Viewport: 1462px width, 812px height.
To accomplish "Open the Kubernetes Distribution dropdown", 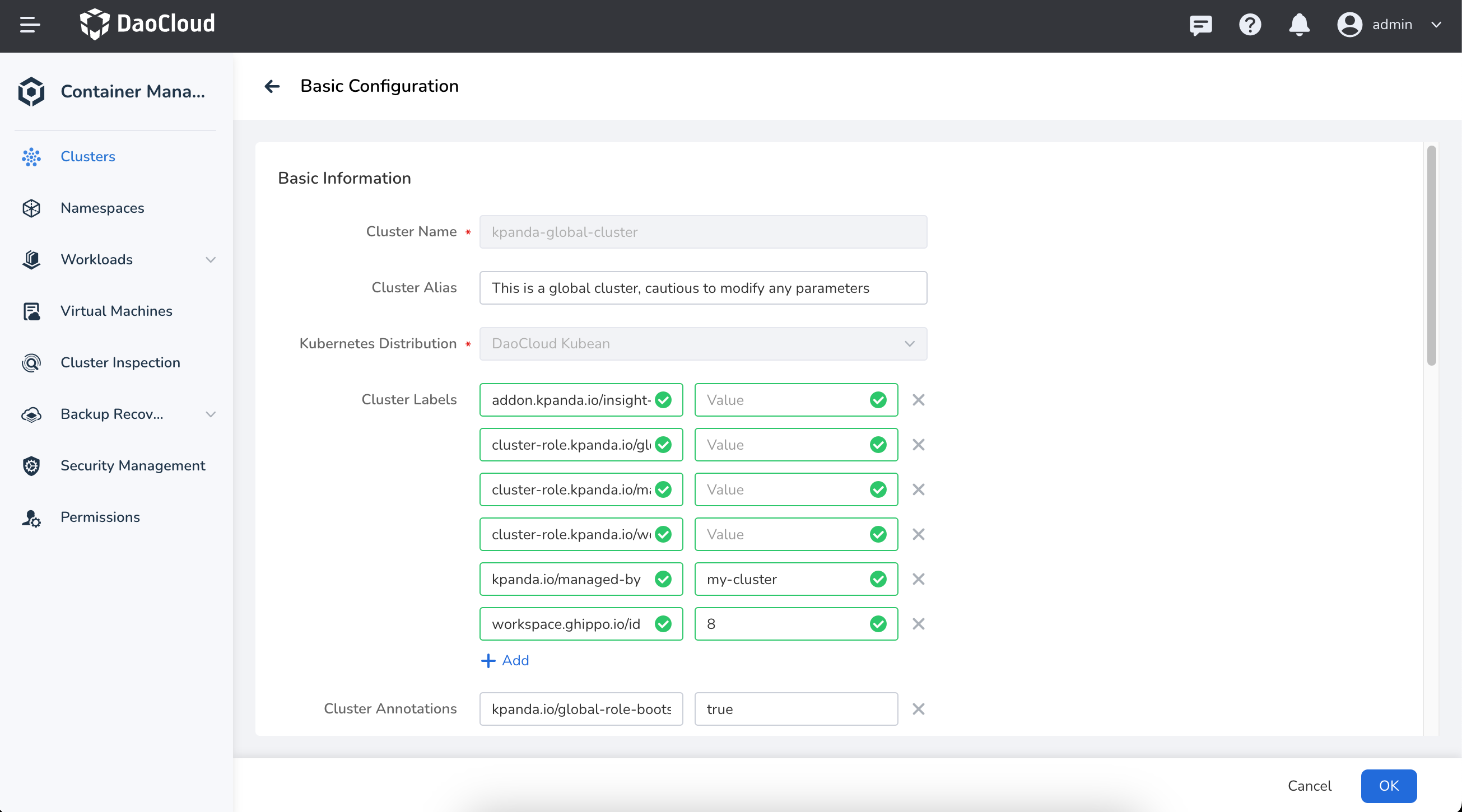I will [x=702, y=343].
